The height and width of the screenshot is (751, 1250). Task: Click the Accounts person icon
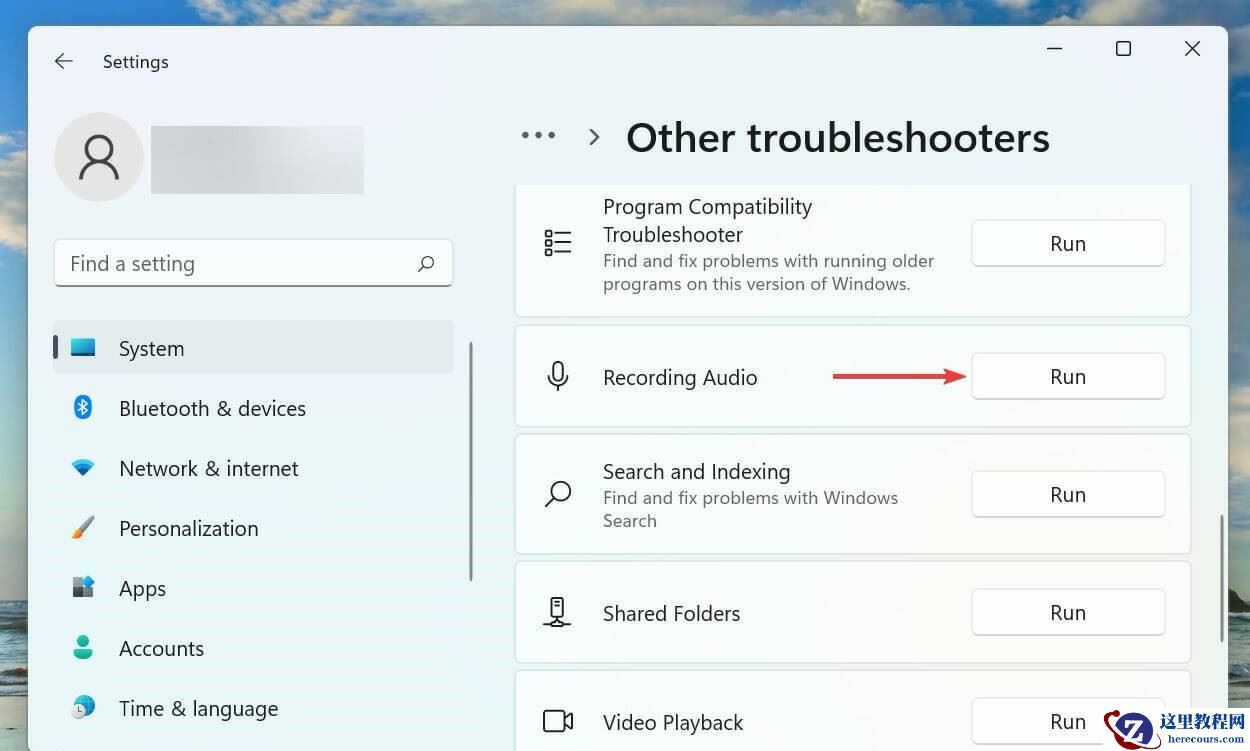(83, 648)
